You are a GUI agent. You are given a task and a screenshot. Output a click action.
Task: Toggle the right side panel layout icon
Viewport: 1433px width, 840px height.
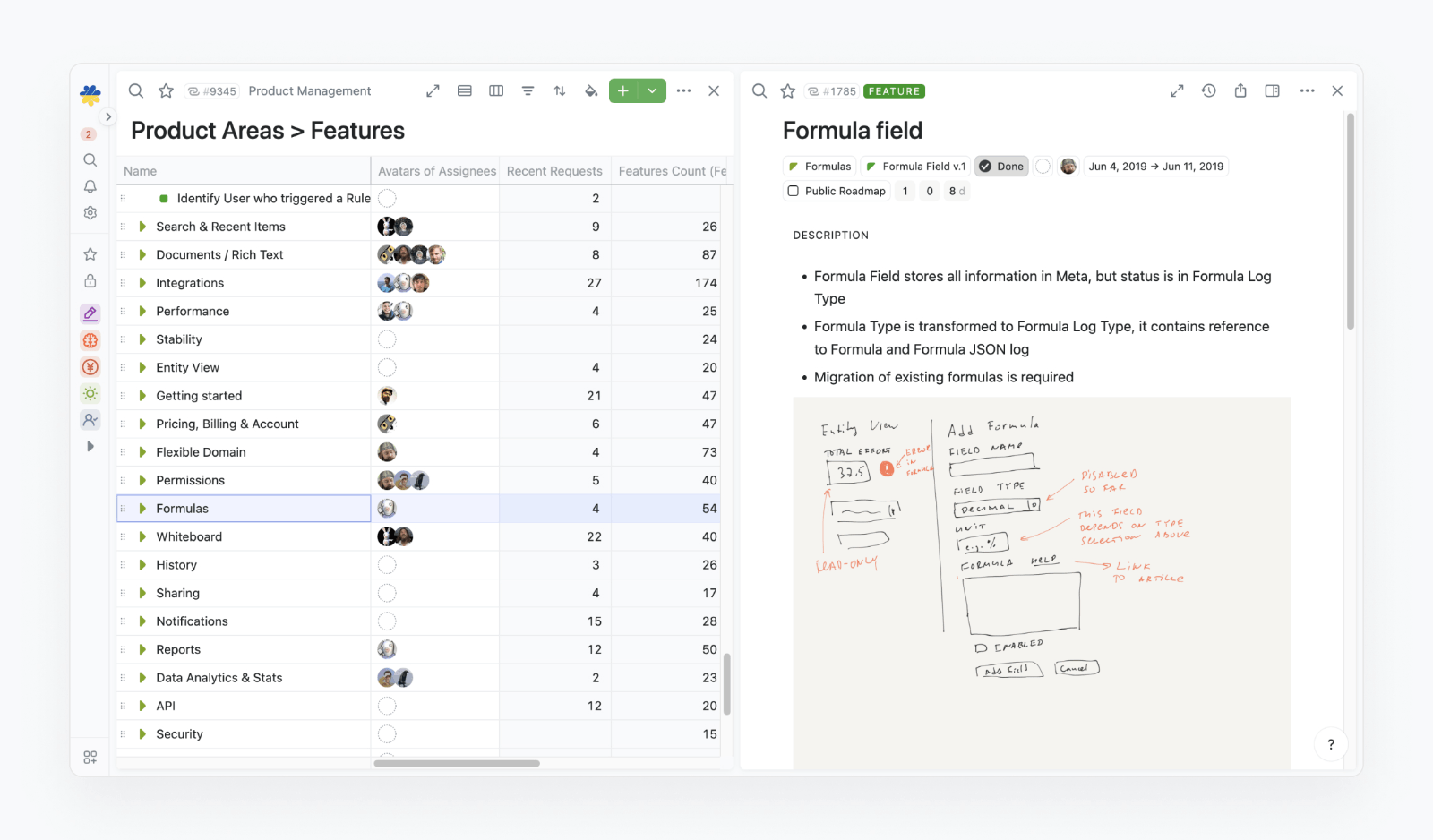click(x=1272, y=91)
